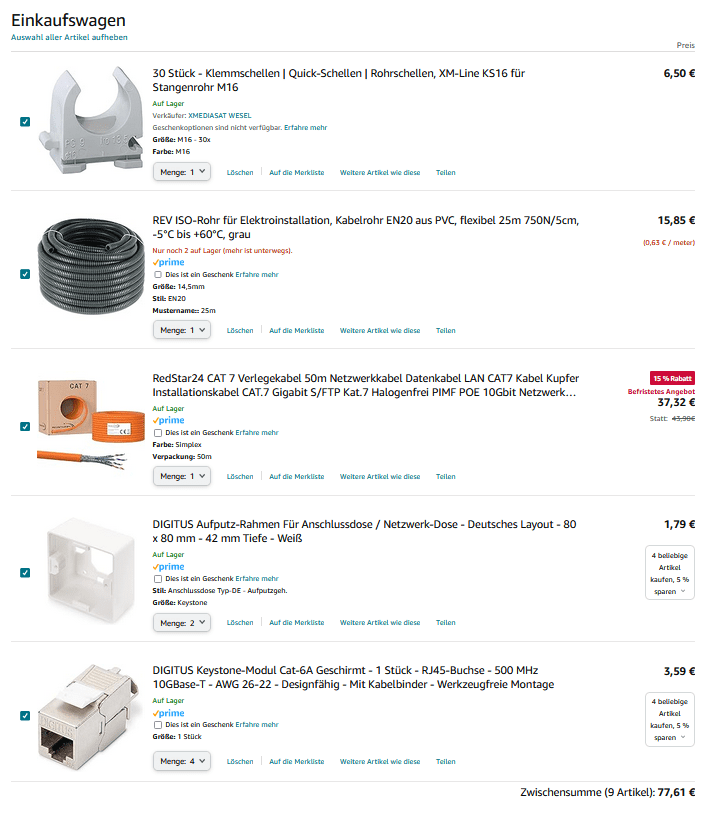The width and height of the screenshot is (707, 817).
Task: Open the RedStar24 CAT 7 Verlegekabel title
Action: [365, 385]
